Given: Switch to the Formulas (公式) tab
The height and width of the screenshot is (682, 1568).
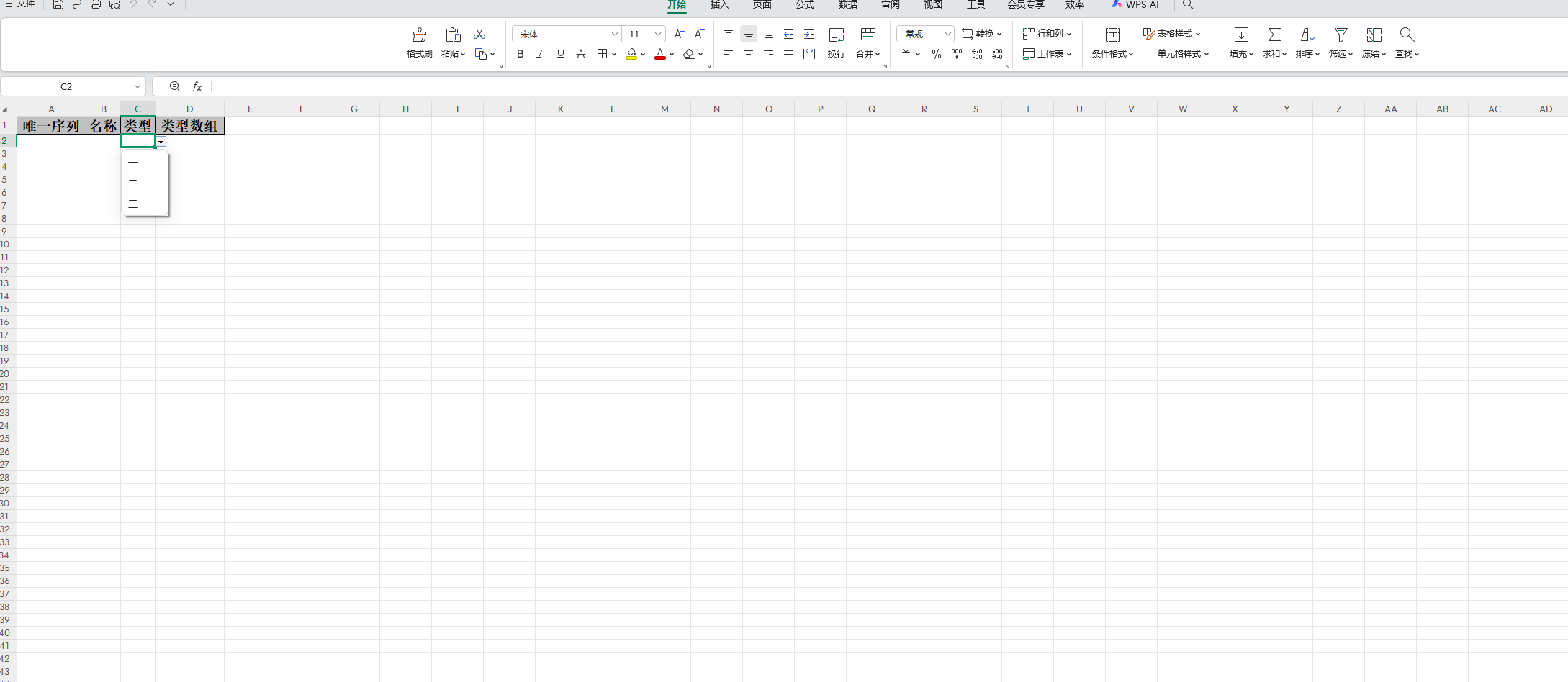Looking at the screenshot, I should (805, 5).
